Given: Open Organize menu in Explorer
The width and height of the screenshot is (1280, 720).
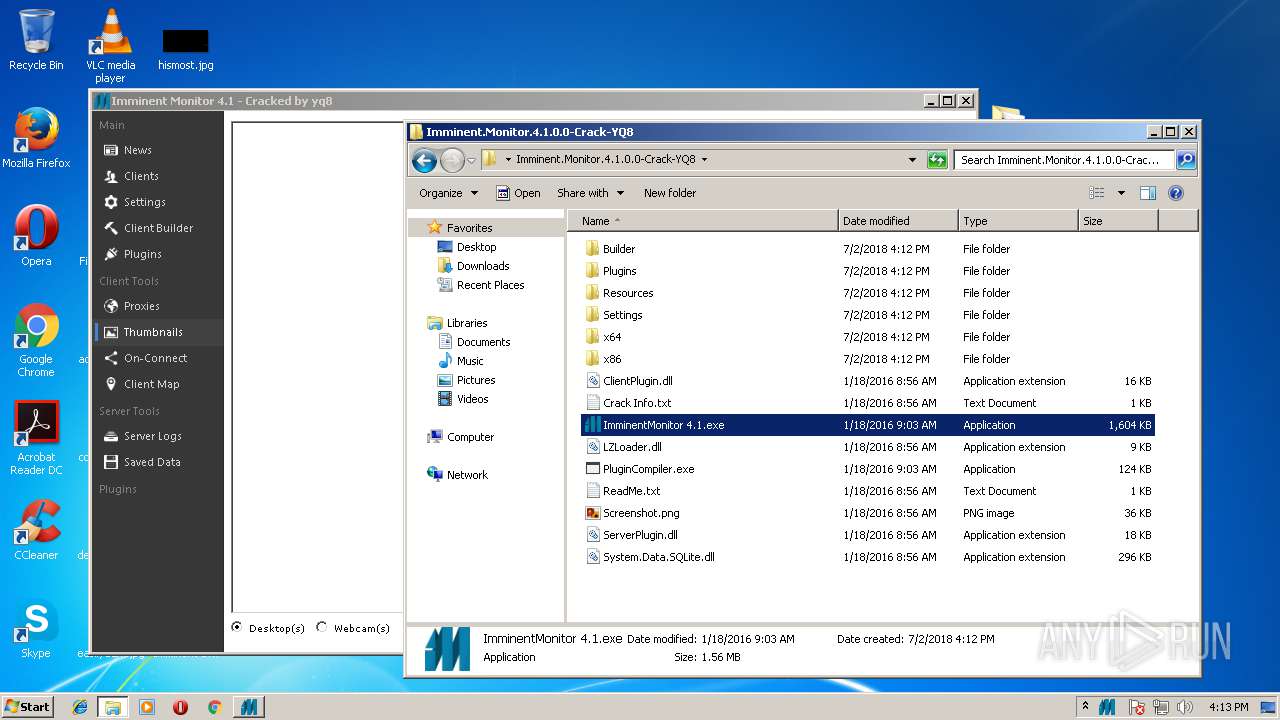Looking at the screenshot, I should tap(448, 193).
